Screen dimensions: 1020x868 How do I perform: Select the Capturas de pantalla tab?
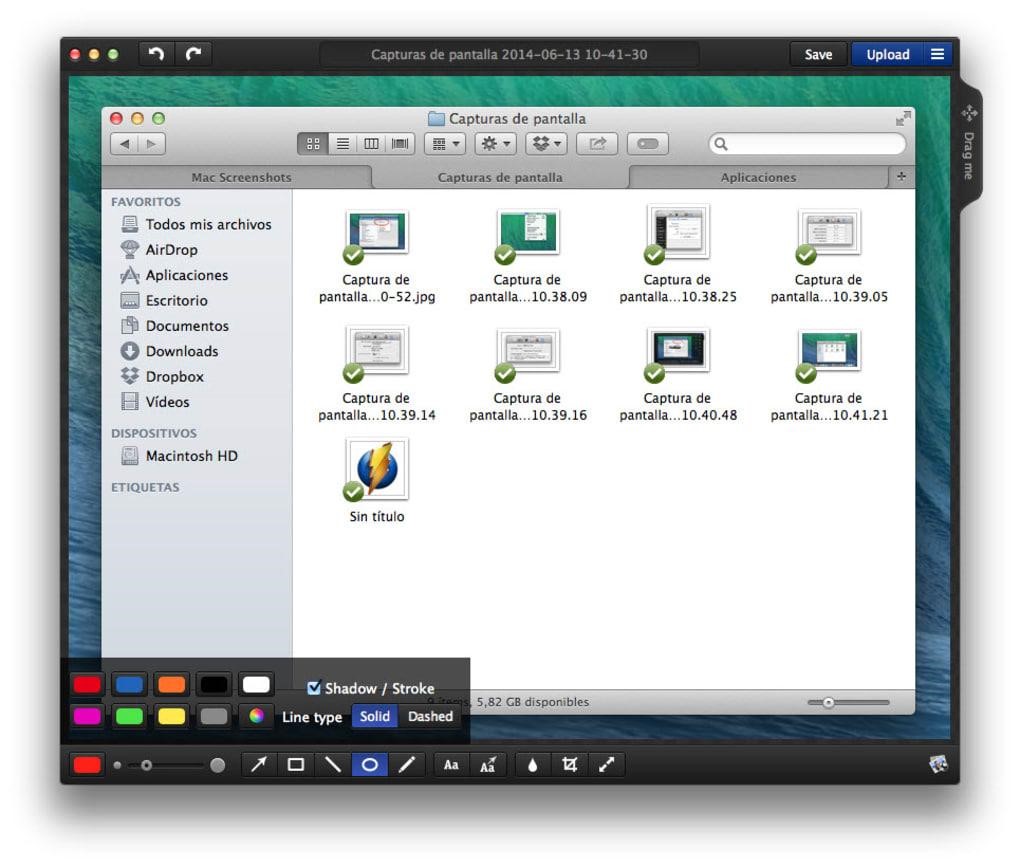point(500,177)
